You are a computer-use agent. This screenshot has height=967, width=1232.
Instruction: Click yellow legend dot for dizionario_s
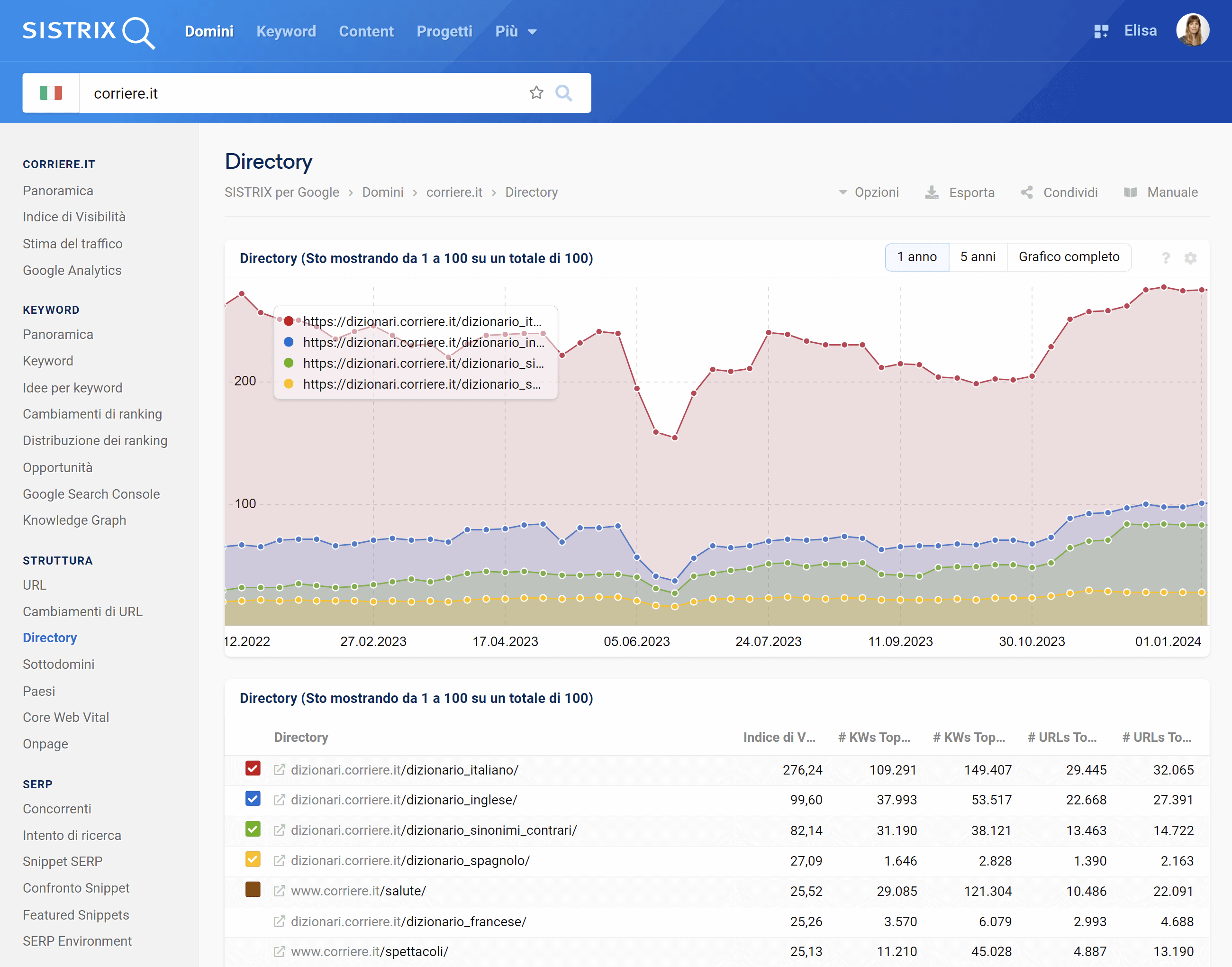(x=289, y=384)
